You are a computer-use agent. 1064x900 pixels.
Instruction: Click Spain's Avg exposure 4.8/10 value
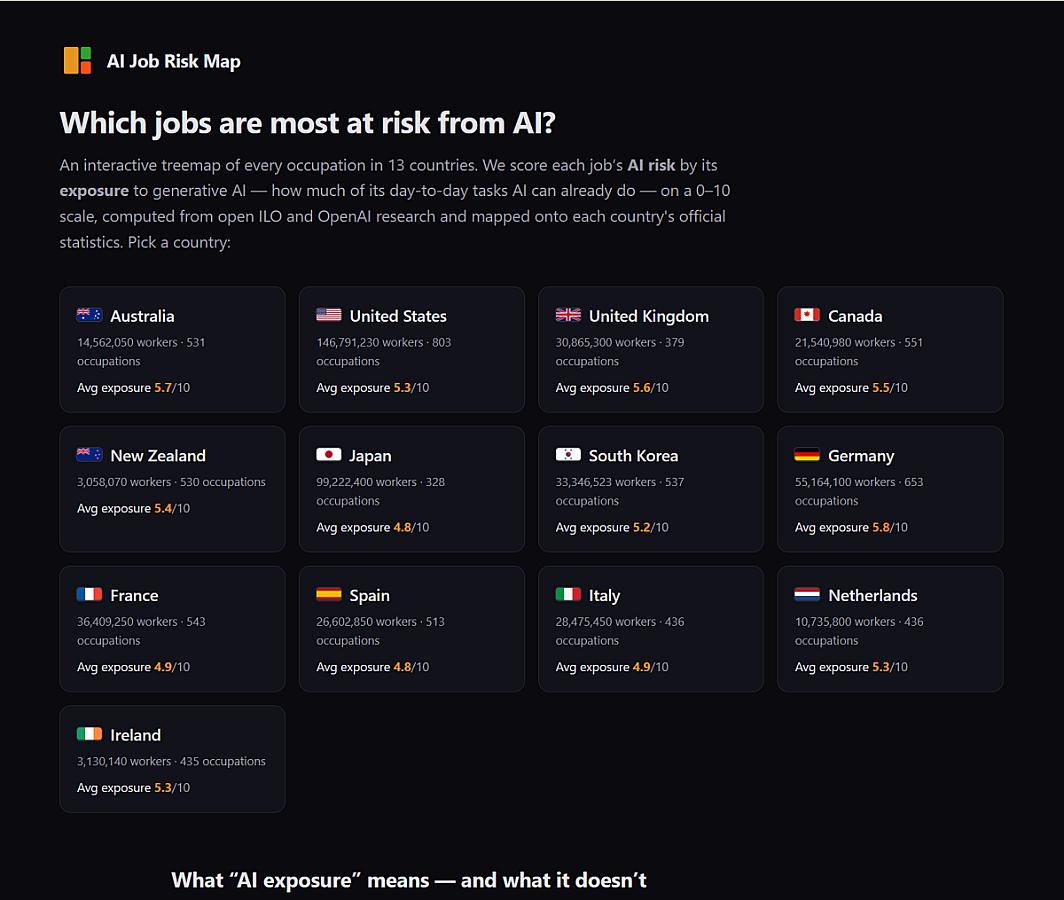(x=373, y=668)
